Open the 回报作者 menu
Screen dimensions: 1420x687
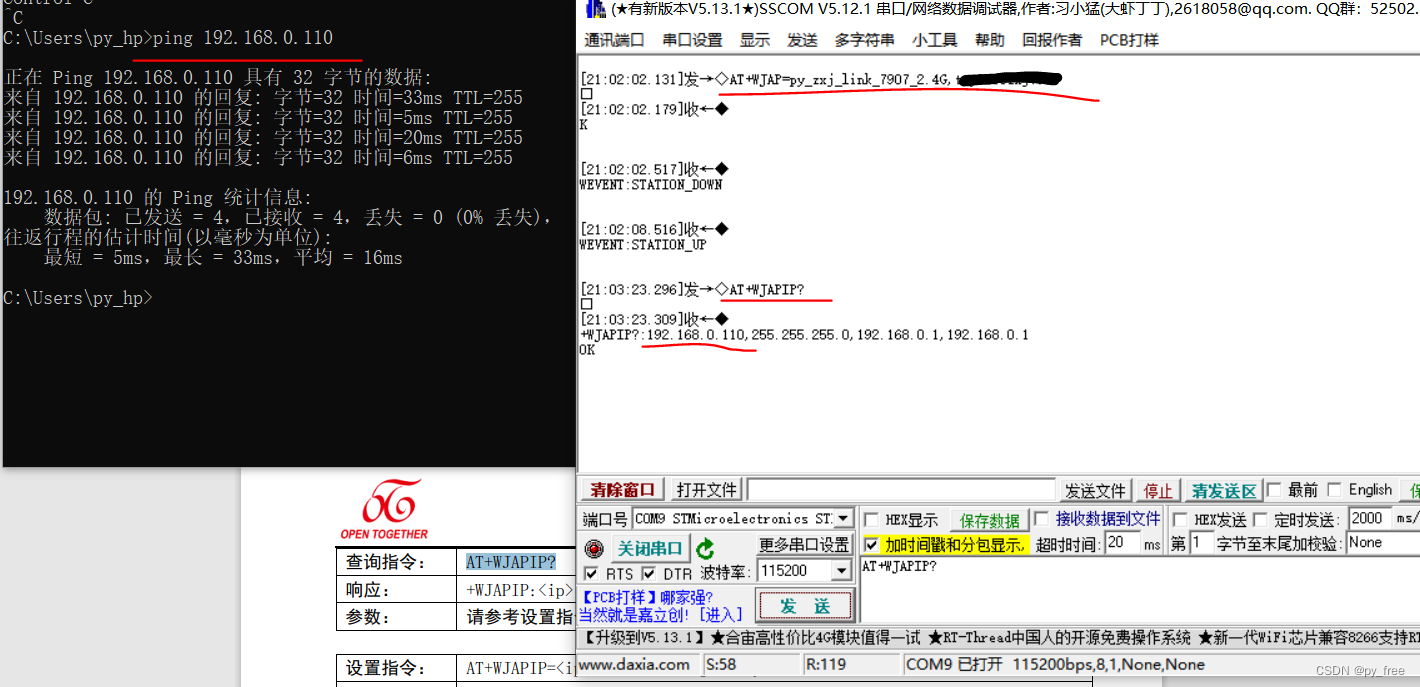click(x=1052, y=40)
